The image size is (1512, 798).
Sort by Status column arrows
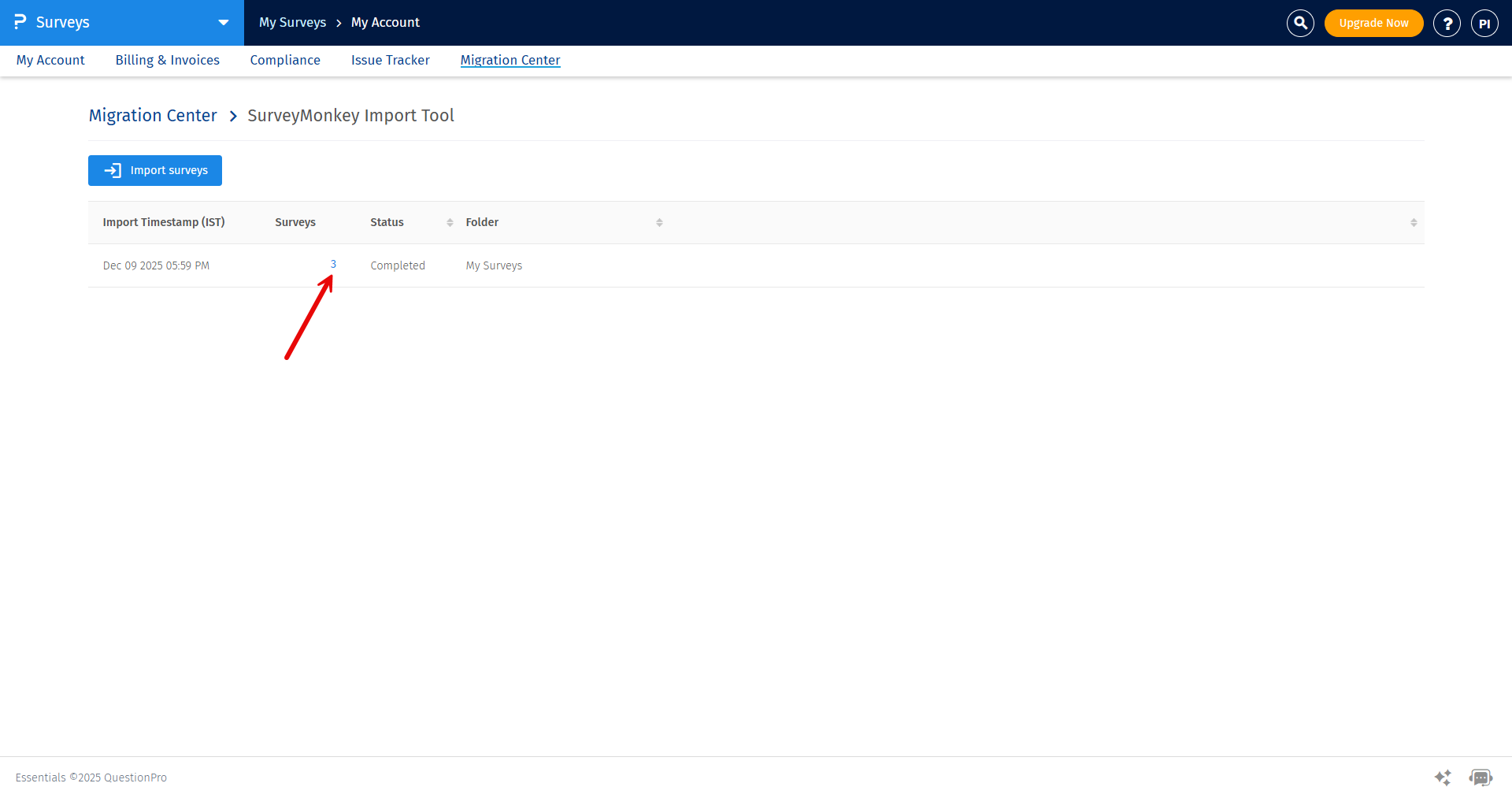[x=450, y=223]
